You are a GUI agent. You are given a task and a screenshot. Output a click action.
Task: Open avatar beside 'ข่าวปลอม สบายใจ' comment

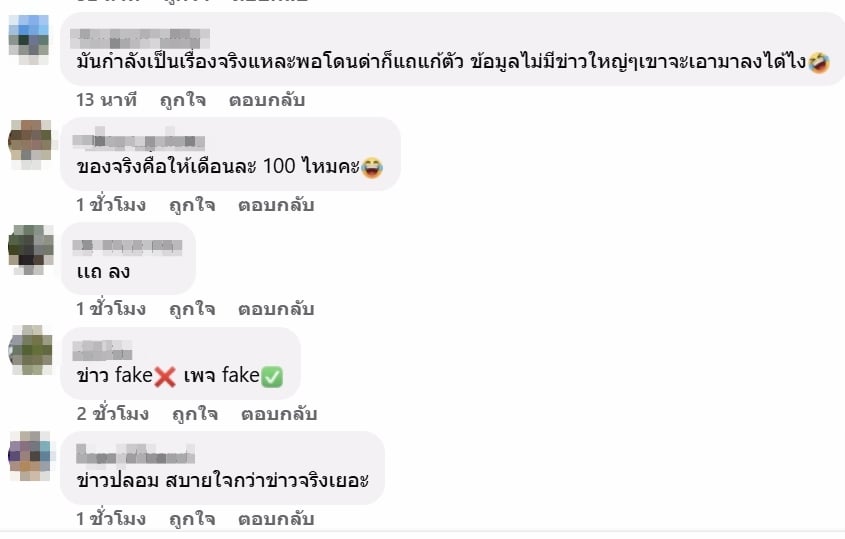click(x=30, y=455)
